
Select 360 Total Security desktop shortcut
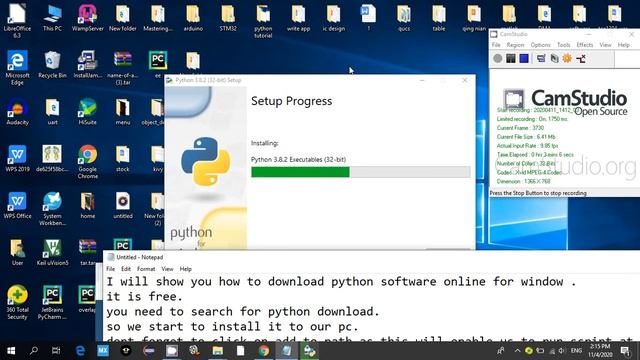tap(17, 302)
